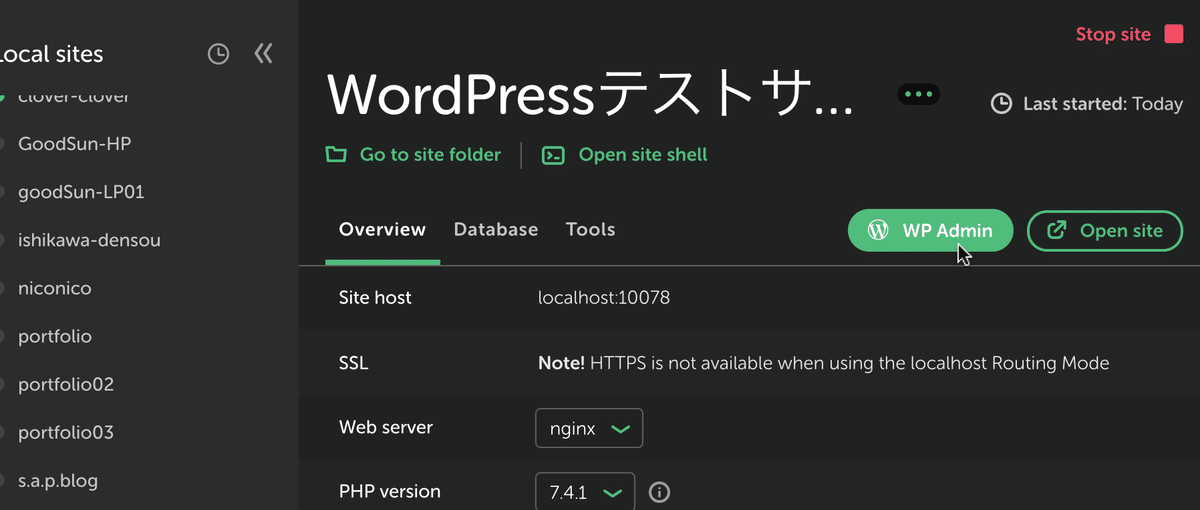Select the niconico site
Viewport: 1200px width, 510px height.
[x=55, y=288]
